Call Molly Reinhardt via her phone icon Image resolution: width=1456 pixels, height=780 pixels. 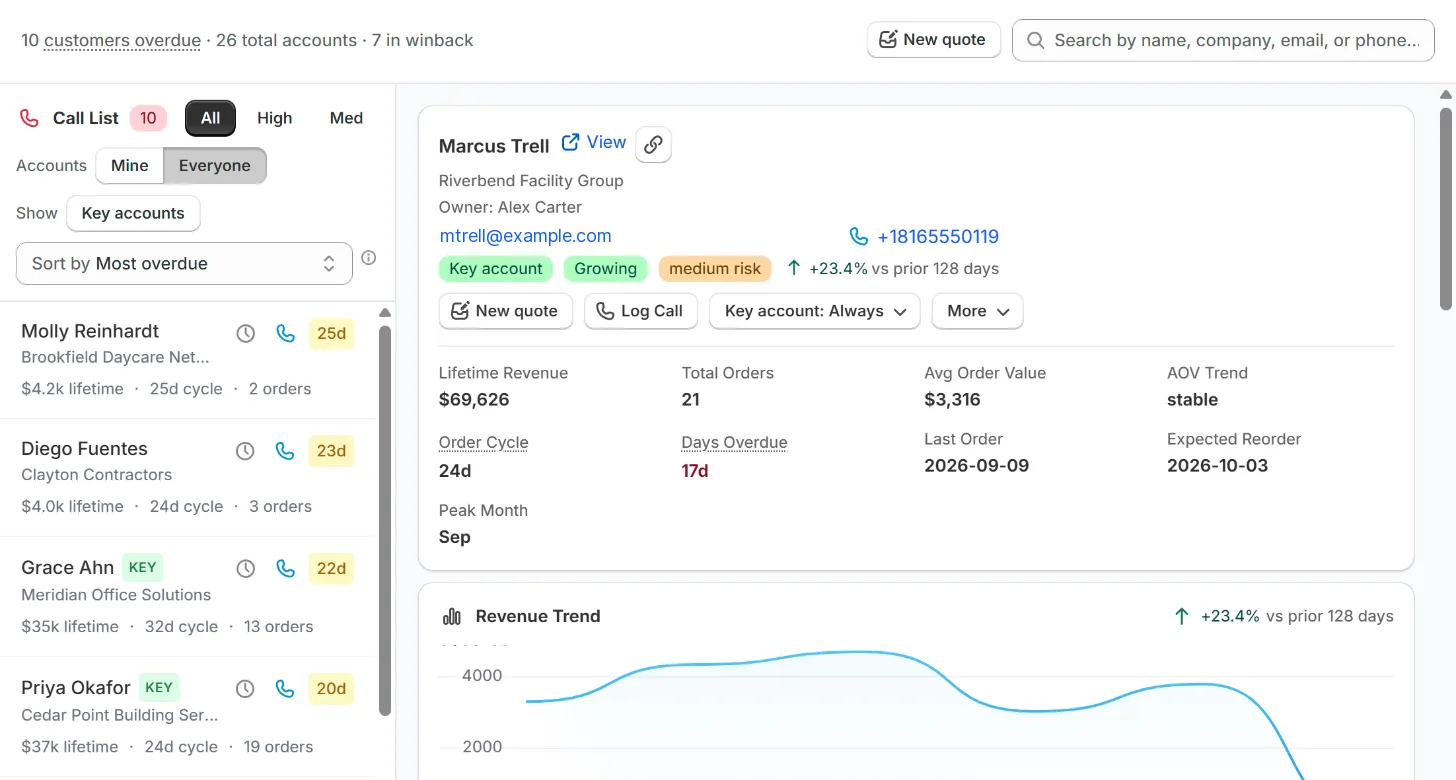click(x=285, y=334)
